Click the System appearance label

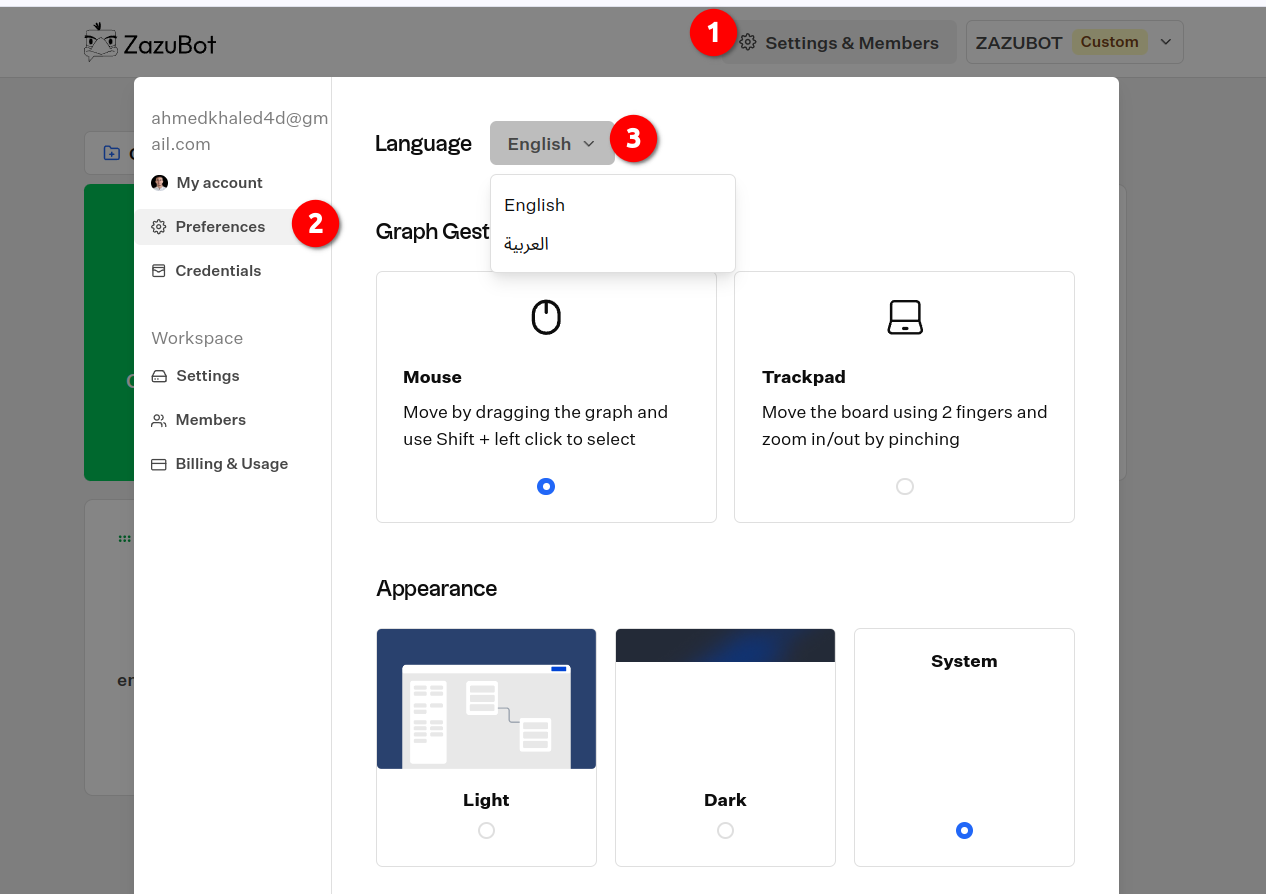pos(964,661)
